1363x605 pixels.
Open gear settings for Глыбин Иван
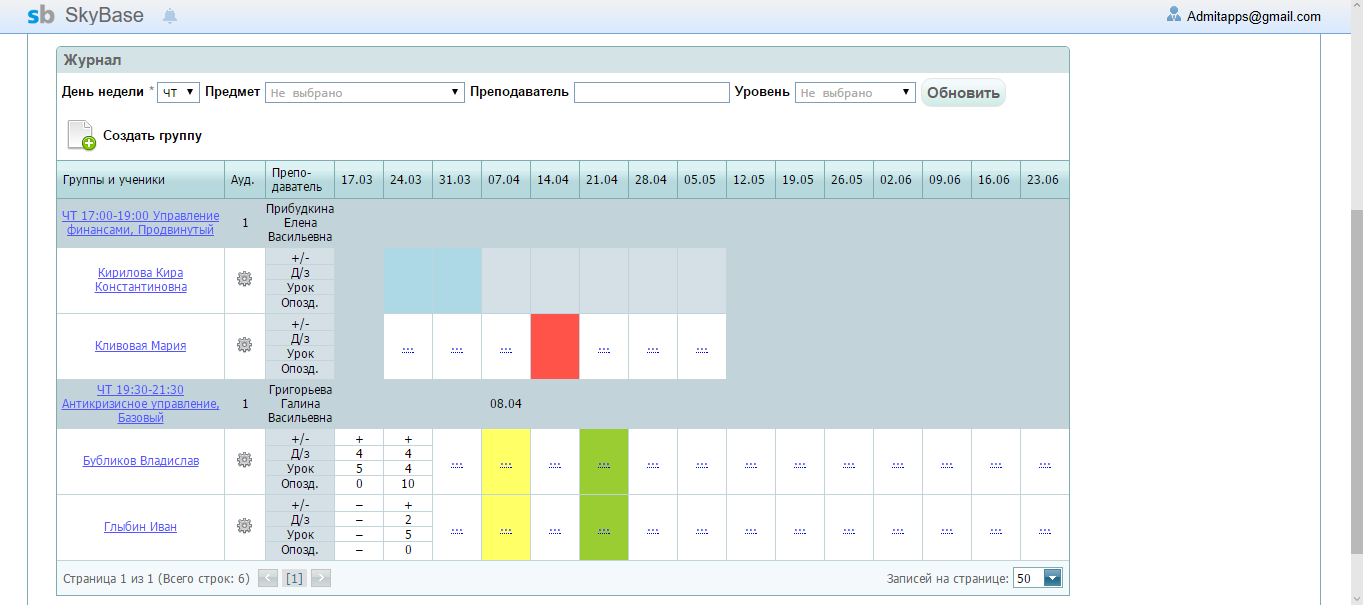244,526
